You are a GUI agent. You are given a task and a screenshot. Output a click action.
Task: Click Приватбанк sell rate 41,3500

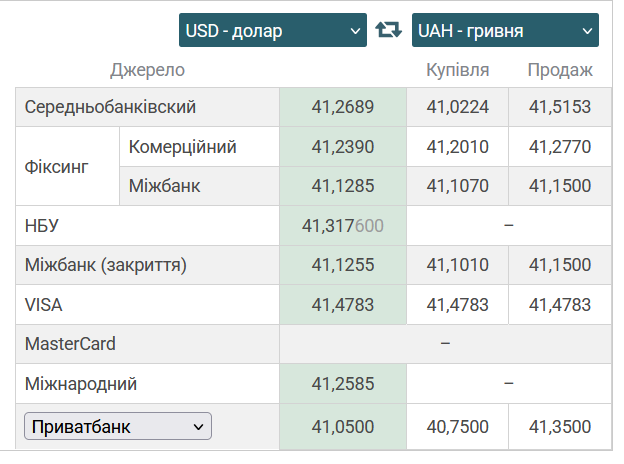(560, 427)
